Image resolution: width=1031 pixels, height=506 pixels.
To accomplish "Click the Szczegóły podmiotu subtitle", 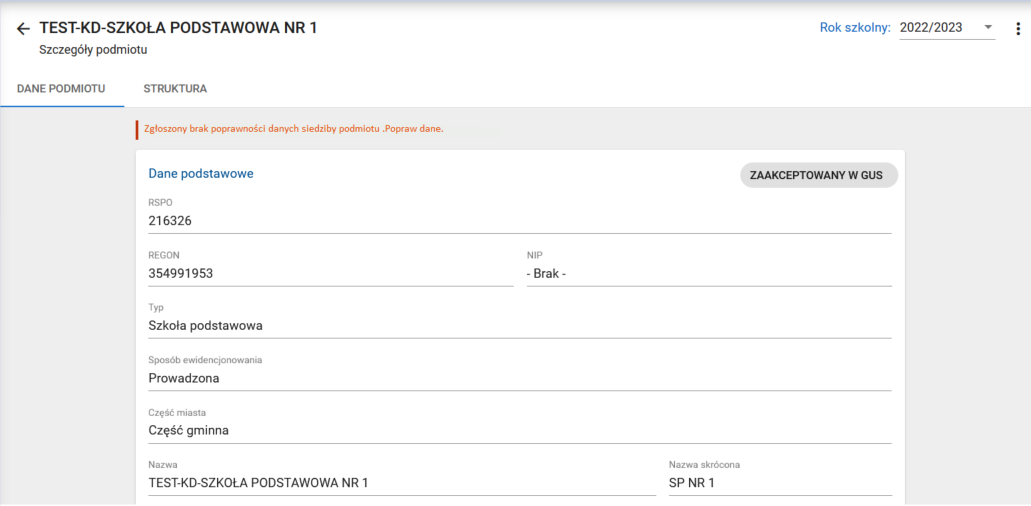I will click(93, 49).
